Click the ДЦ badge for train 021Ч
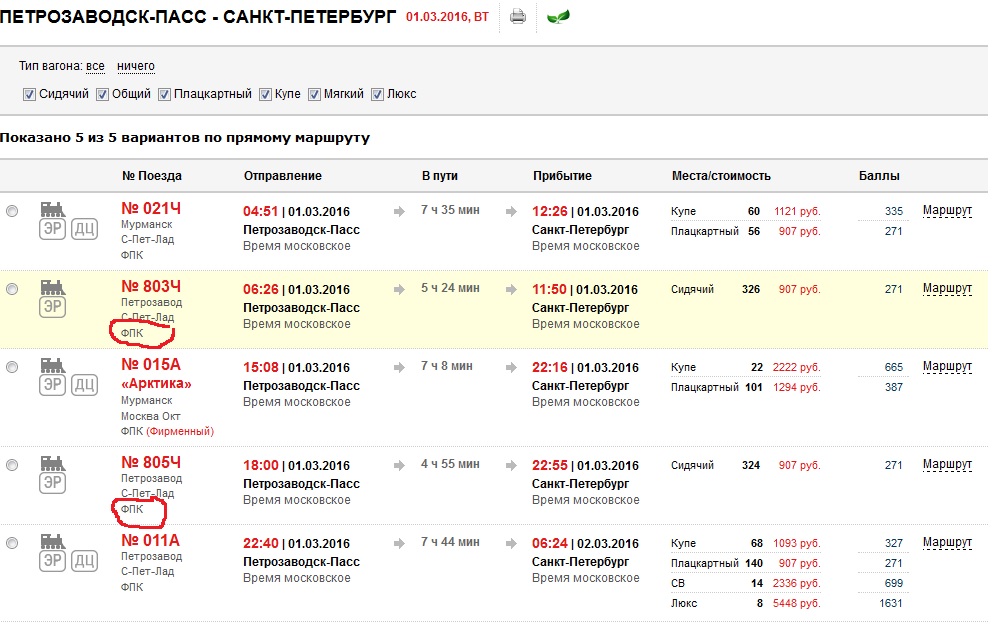Screen dimensions: 1002x636 [x=85, y=230]
